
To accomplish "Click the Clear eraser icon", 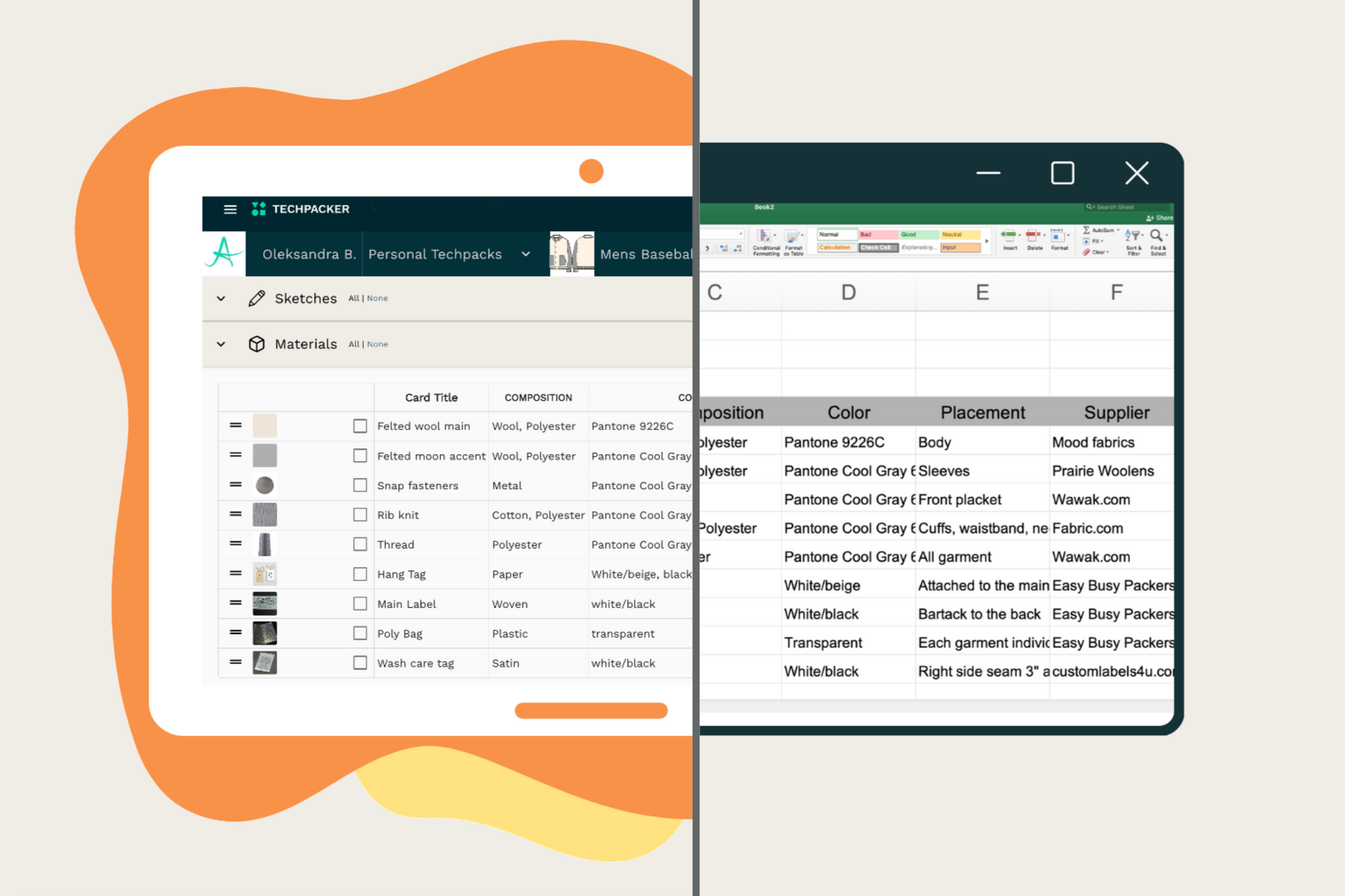I will (x=1086, y=252).
